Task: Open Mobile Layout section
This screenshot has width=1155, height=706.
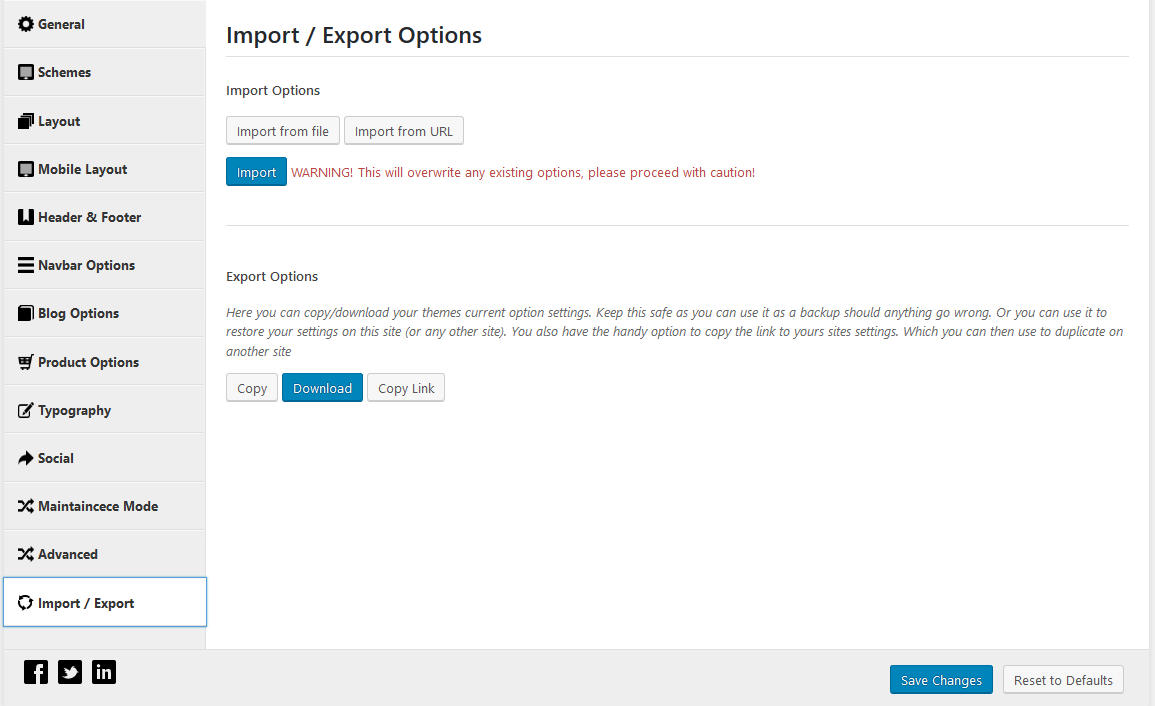Action: (x=82, y=169)
